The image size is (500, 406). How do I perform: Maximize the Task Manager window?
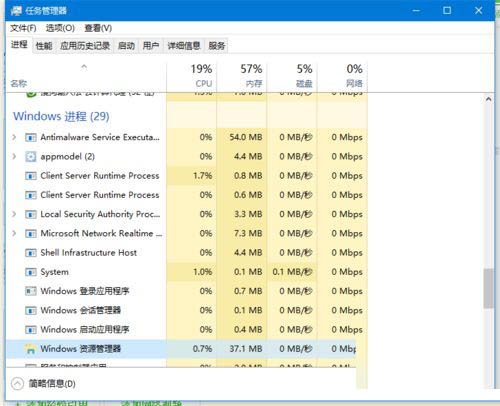447,11
